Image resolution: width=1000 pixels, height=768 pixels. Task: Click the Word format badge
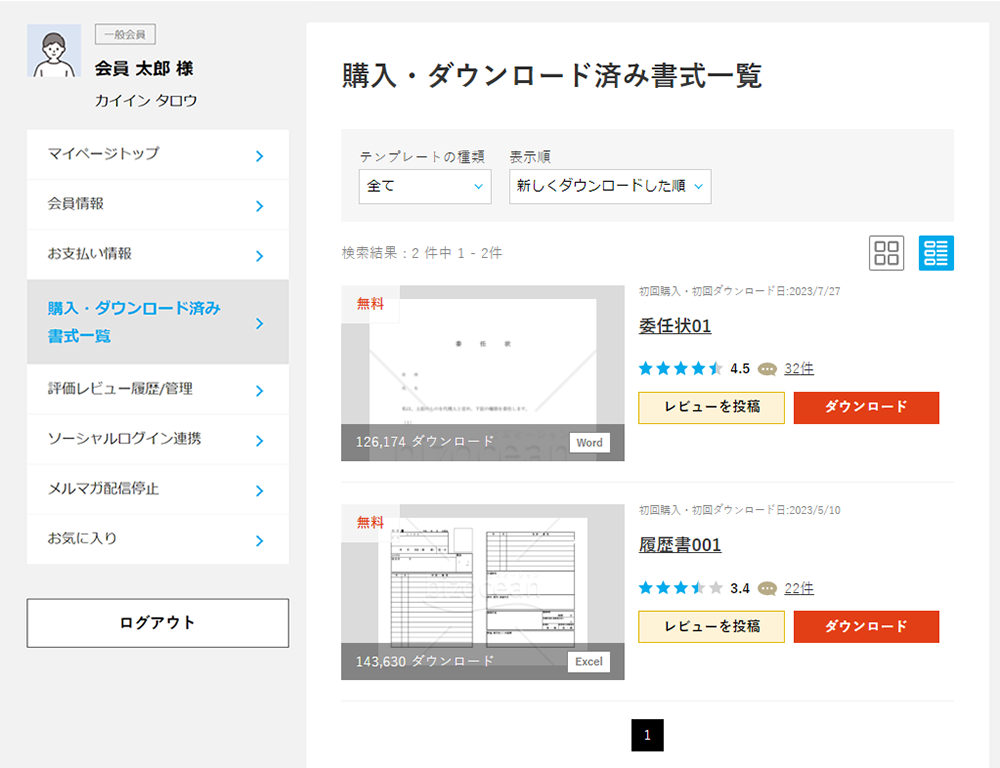pyautogui.click(x=589, y=443)
